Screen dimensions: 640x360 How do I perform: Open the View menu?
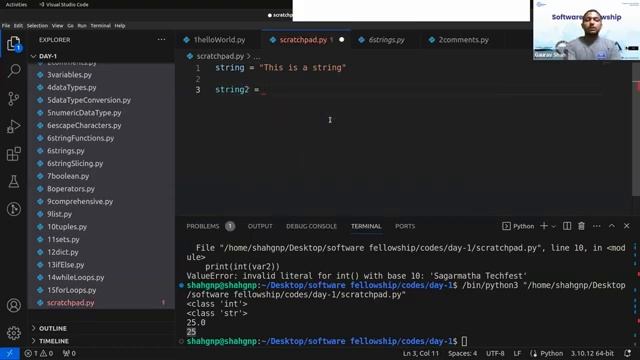[x=58, y=26]
